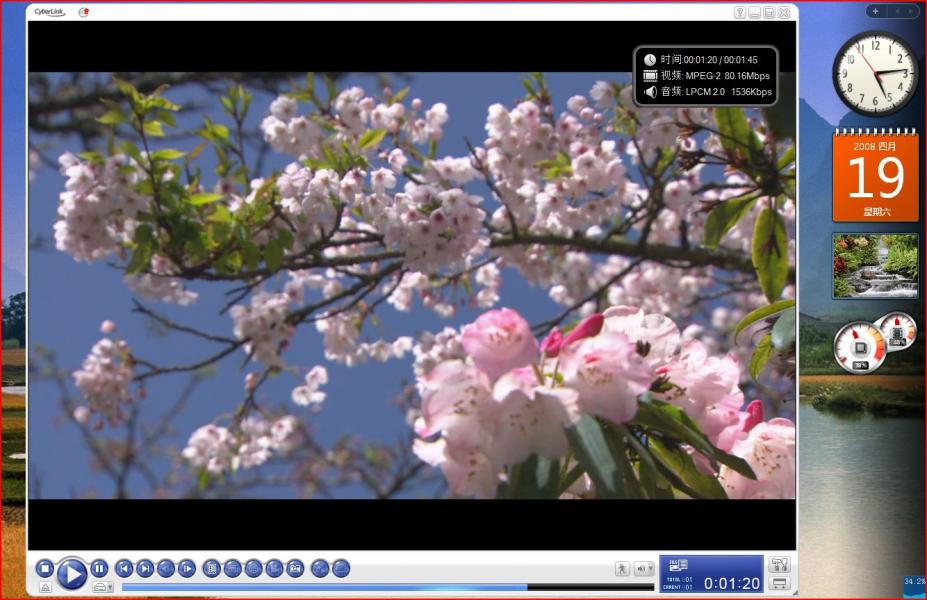927x600 pixels.
Task: Minimize the PowerDVD window
Action: pos(754,12)
